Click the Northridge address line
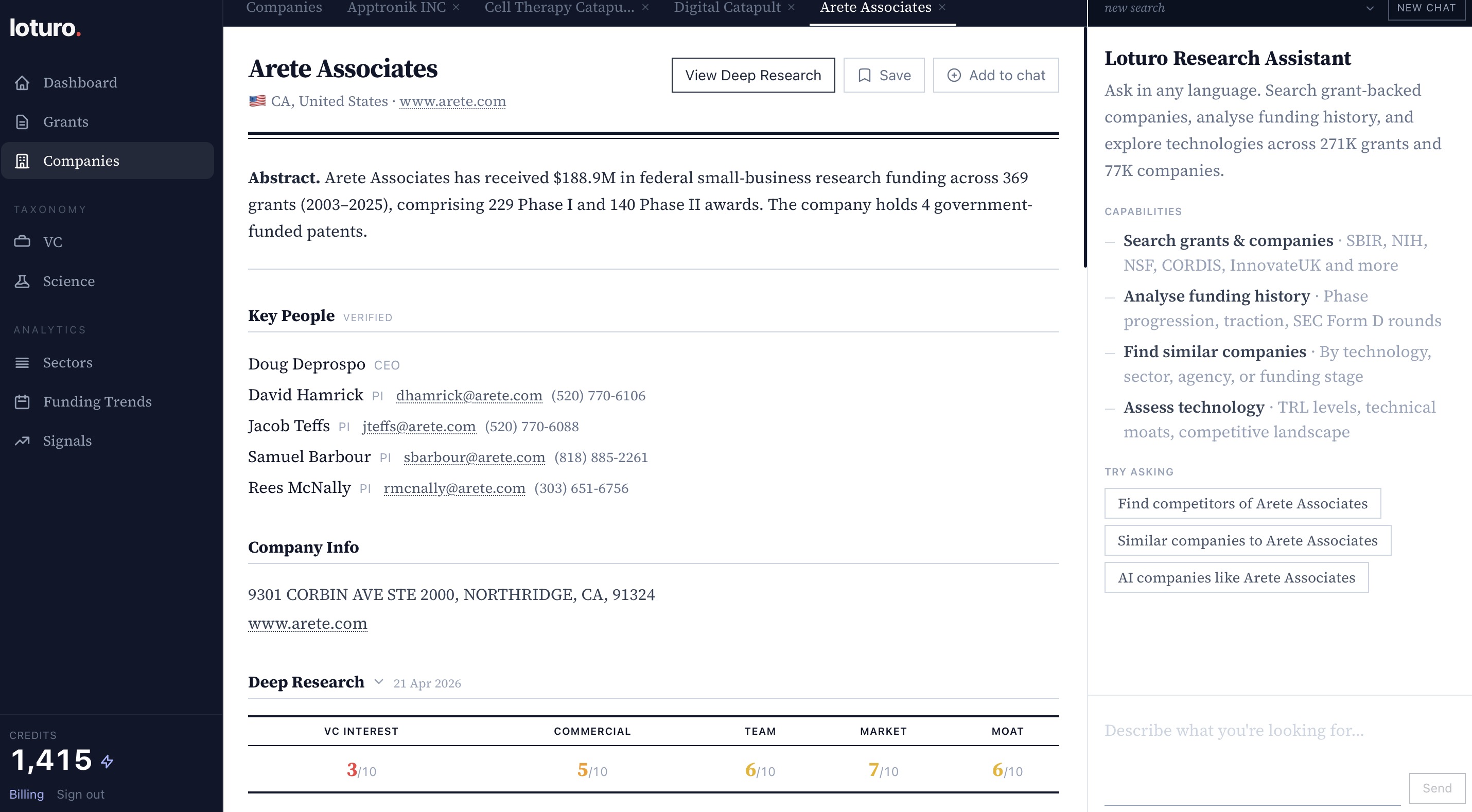 point(451,595)
